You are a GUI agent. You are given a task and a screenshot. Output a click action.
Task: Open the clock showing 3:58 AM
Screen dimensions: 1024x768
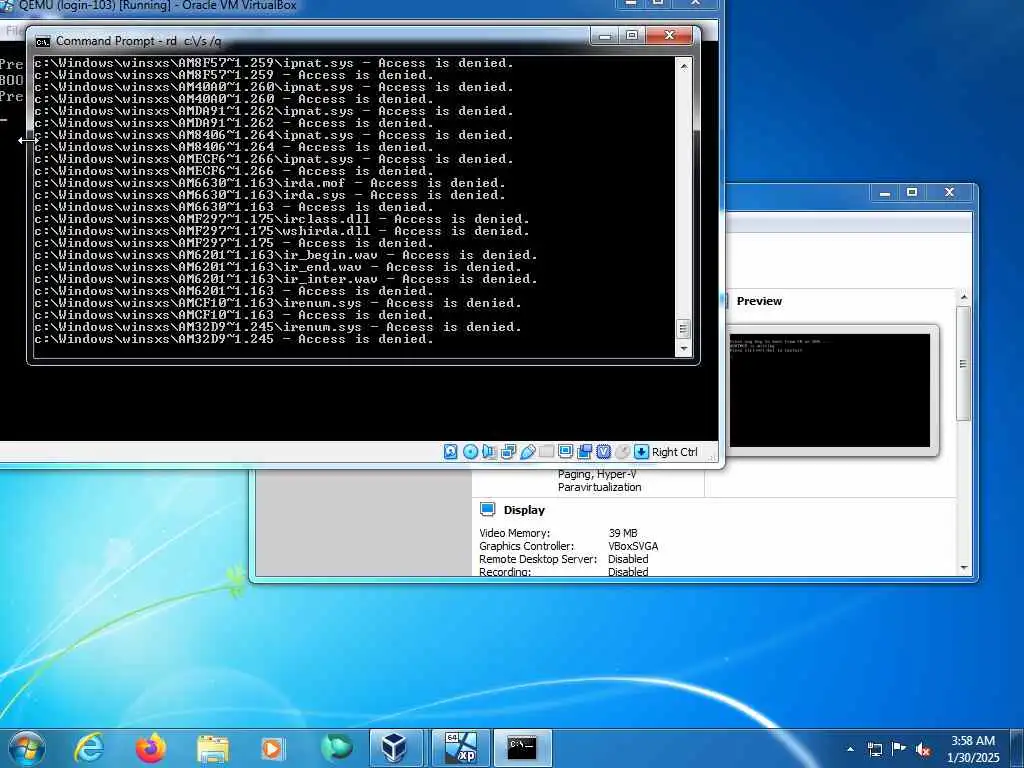973,741
